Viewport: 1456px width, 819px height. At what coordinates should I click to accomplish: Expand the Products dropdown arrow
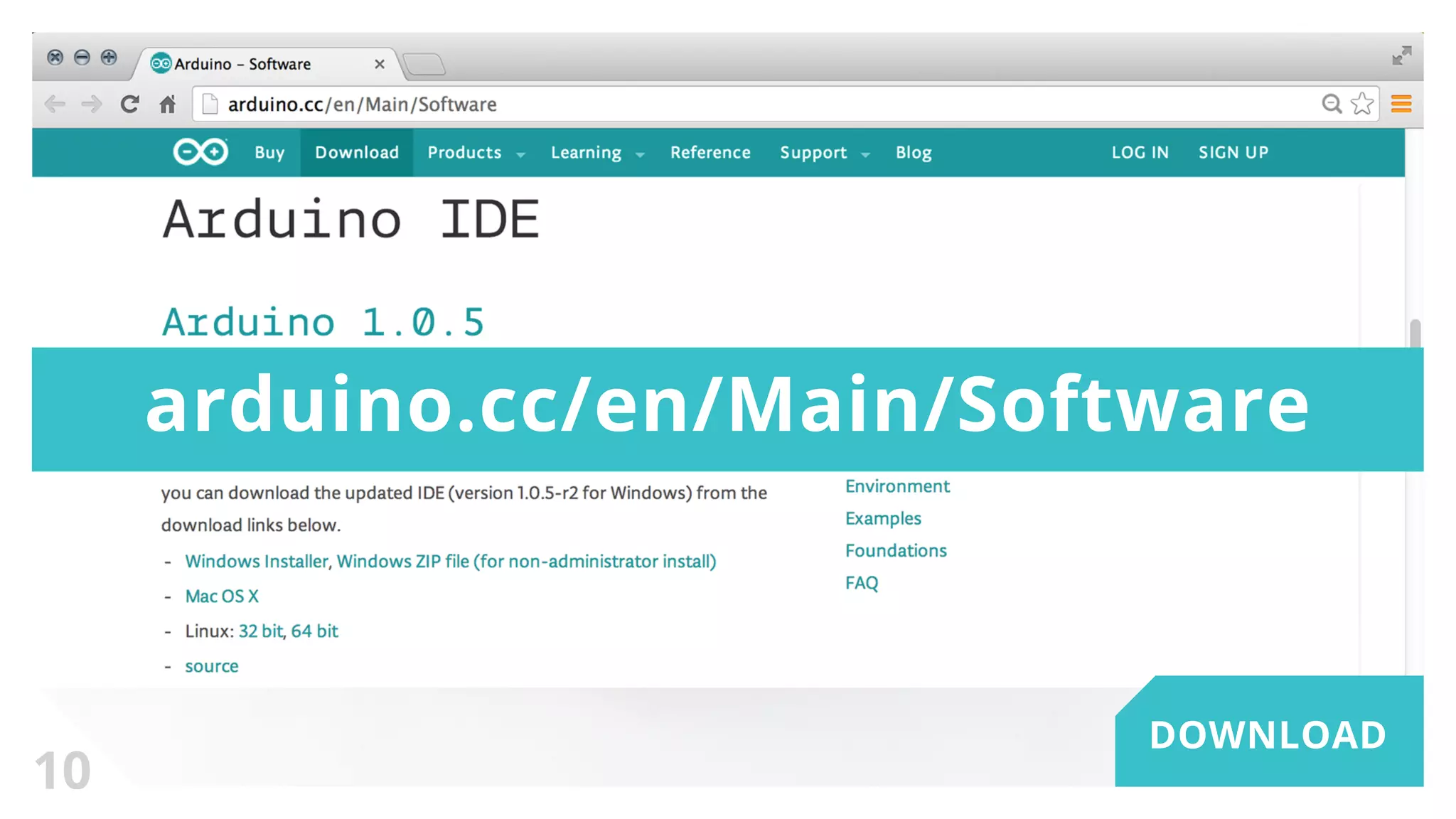pyautogui.click(x=520, y=154)
